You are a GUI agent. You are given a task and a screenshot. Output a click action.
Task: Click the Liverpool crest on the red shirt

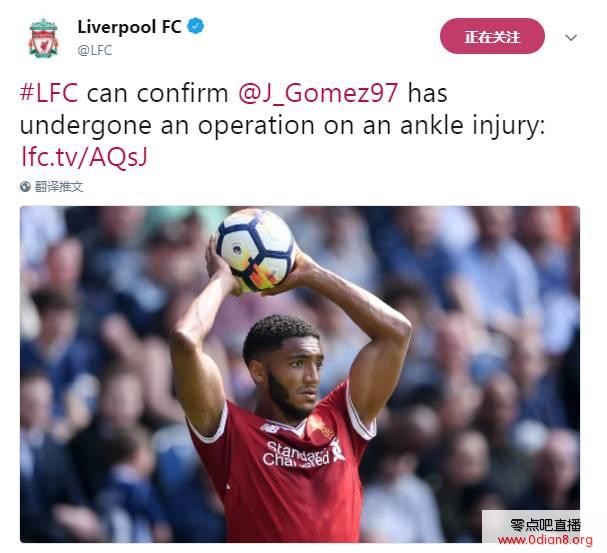point(321,427)
